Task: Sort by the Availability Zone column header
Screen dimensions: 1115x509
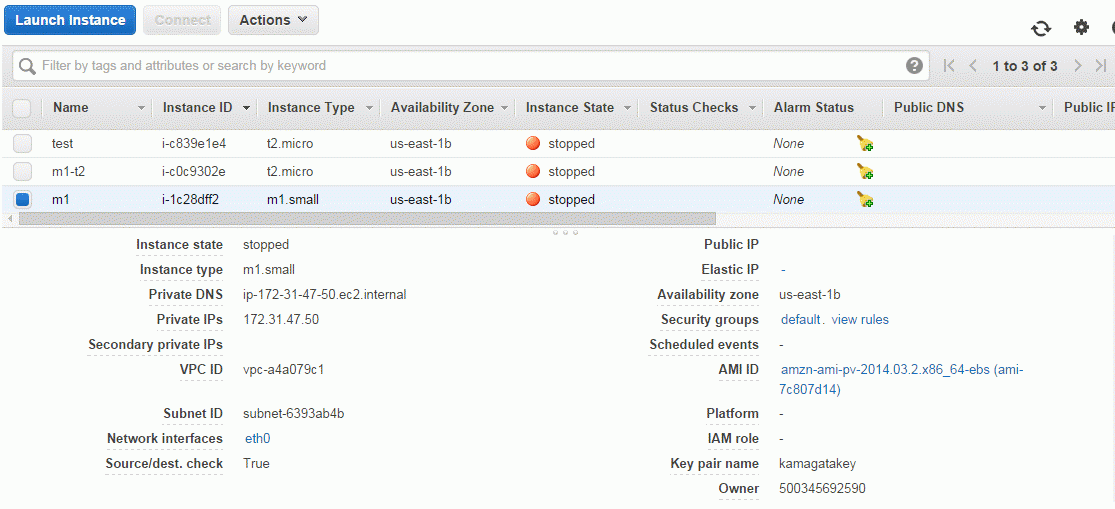Action: (x=442, y=107)
